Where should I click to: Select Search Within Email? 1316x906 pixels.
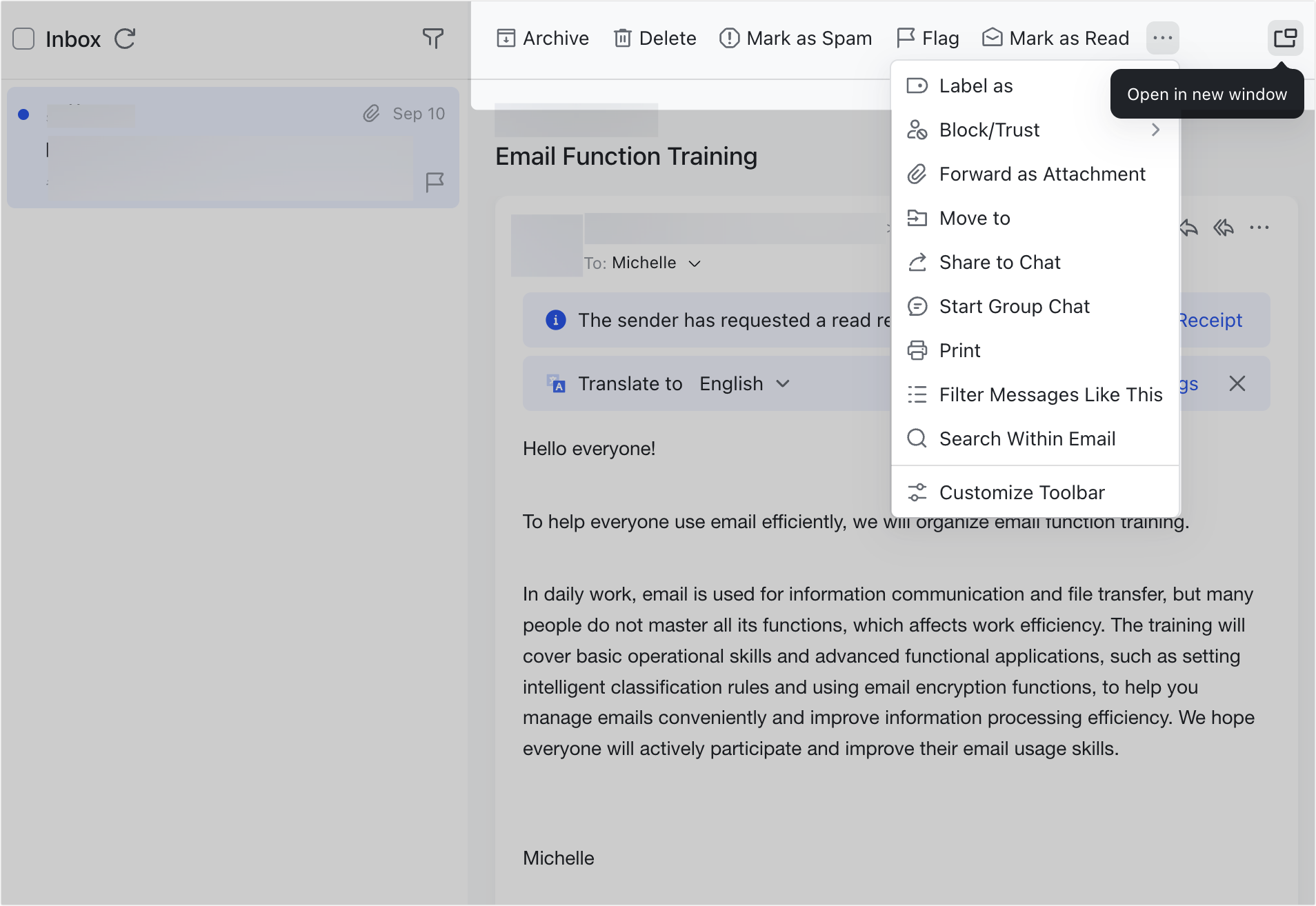point(1035,439)
